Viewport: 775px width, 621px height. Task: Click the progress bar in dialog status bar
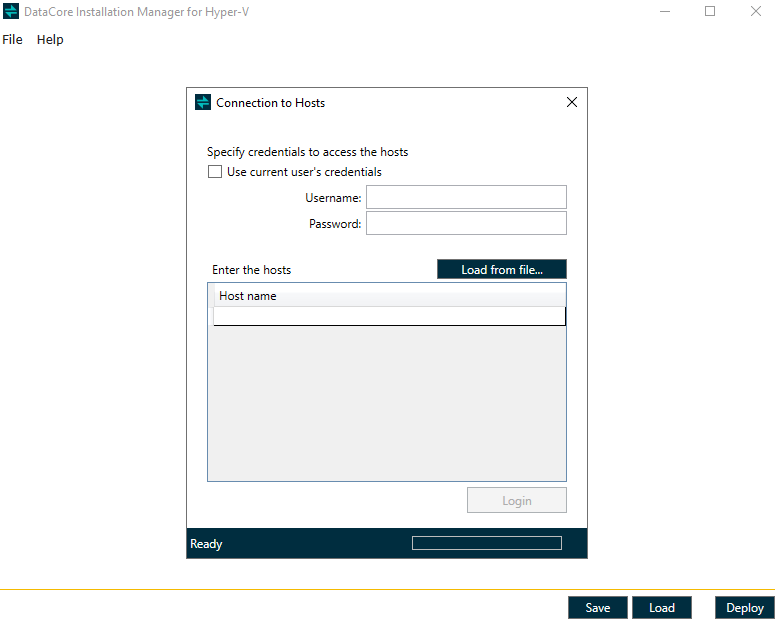coord(487,543)
